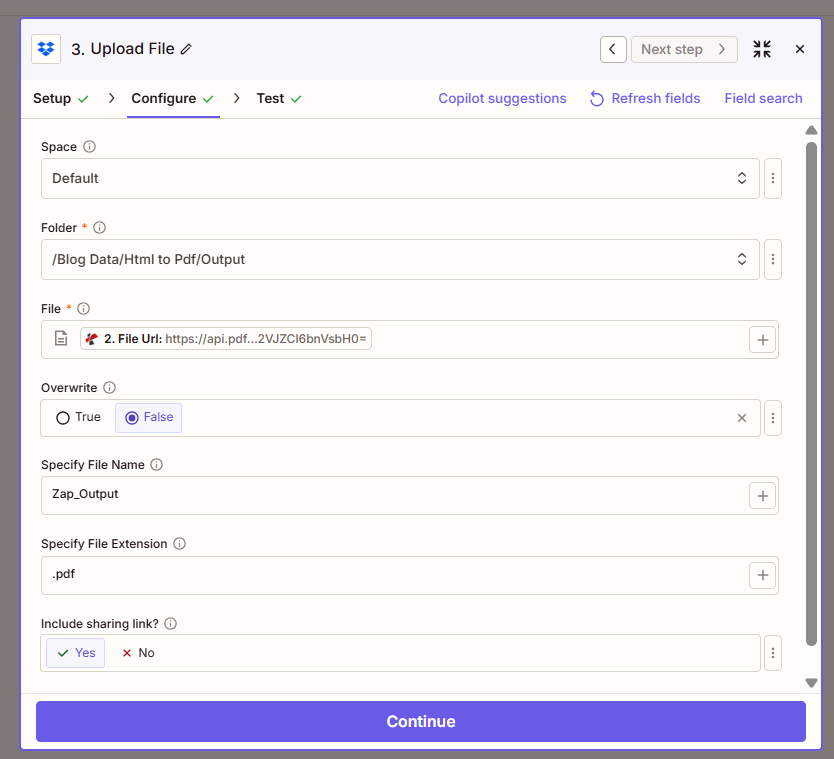Select False for Overwrite option
Viewport: 834px width, 759px height.
pyautogui.click(x=149, y=417)
